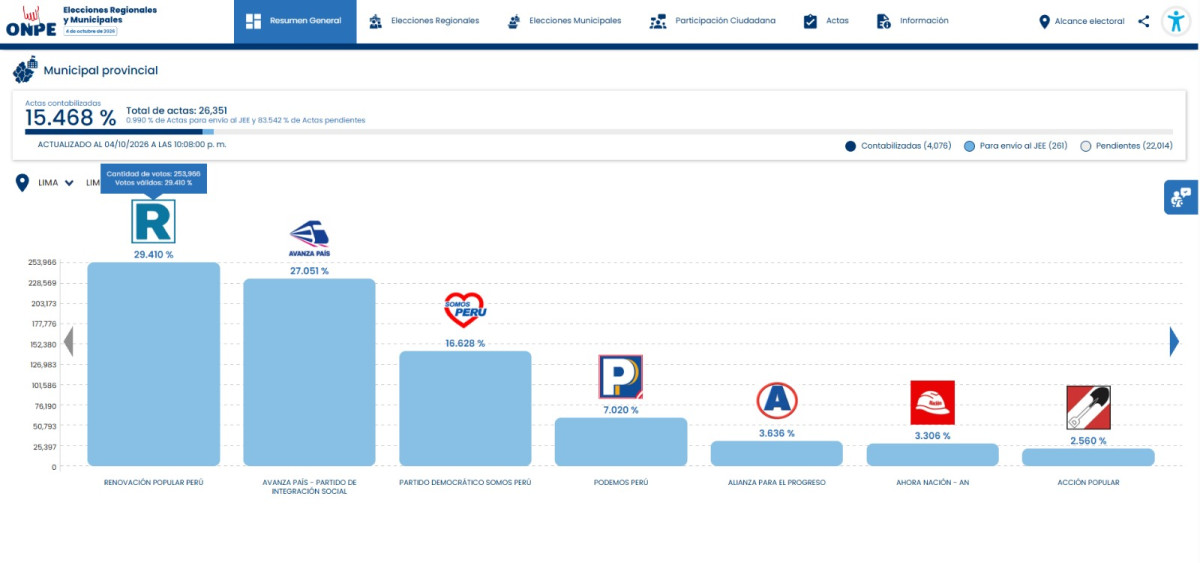This screenshot has height=563, width=1200.
Task: Click Alcance electoral link
Action: tap(1081, 21)
